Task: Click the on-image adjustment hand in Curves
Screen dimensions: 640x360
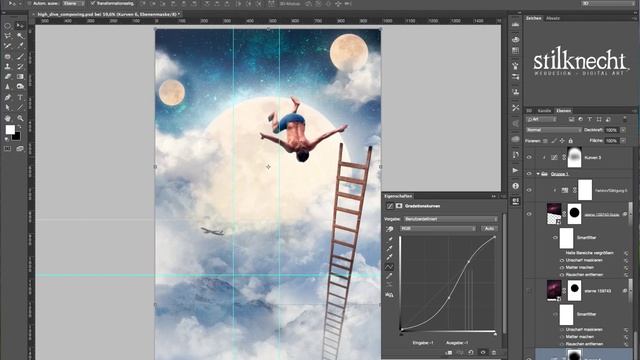Action: 390,229
